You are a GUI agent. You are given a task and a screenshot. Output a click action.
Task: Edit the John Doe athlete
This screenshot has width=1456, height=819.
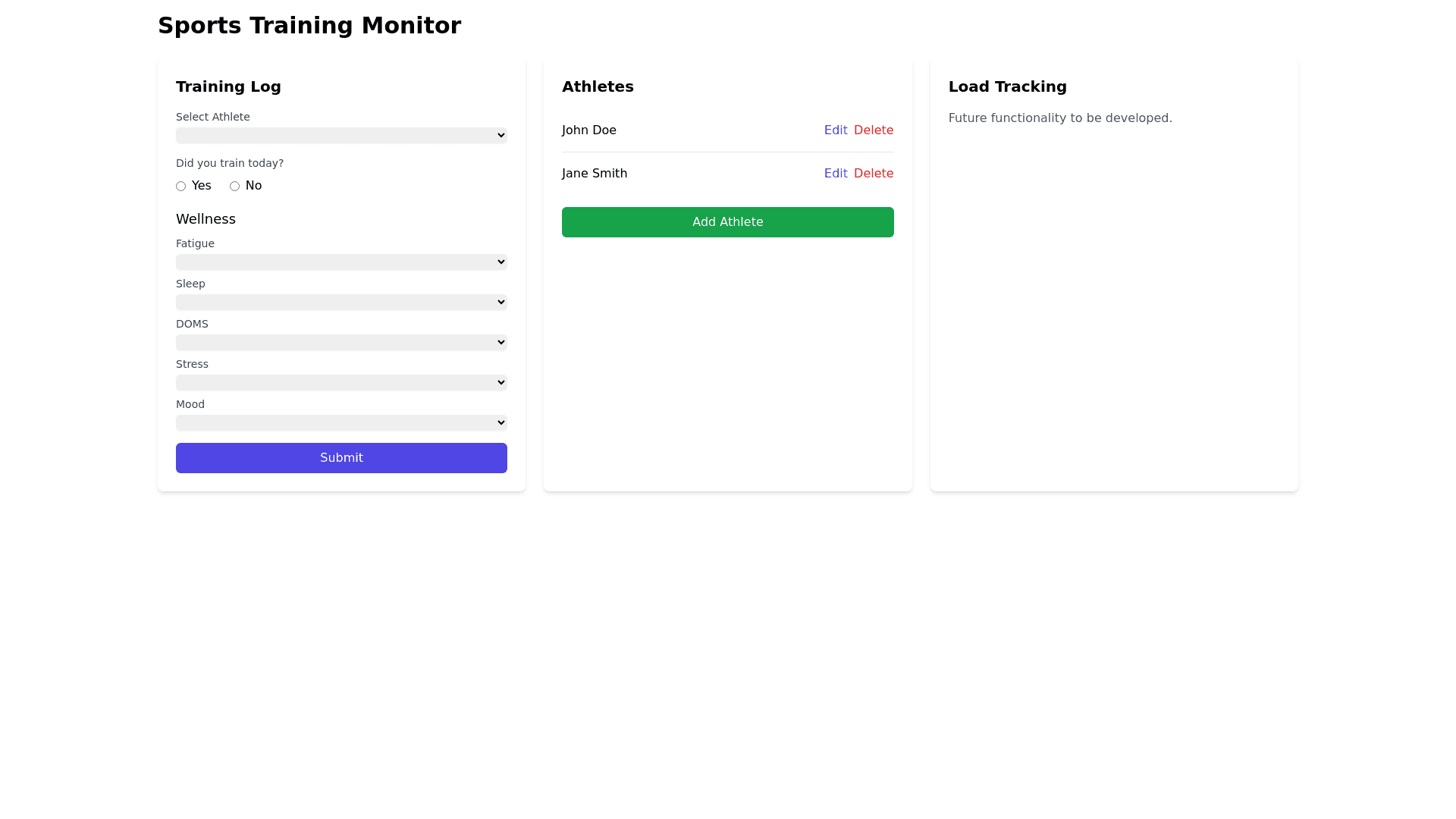pos(835,130)
